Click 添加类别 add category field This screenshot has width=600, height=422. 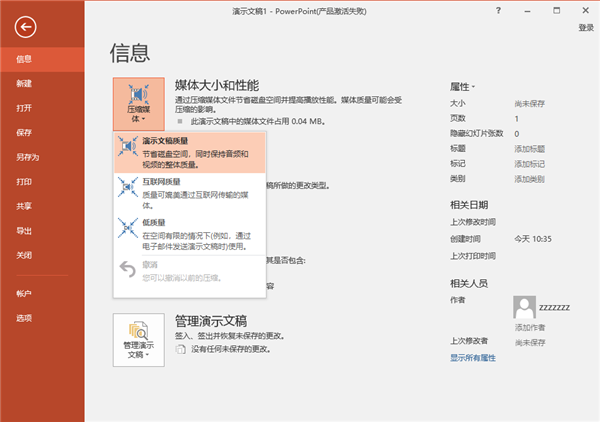(x=530, y=179)
